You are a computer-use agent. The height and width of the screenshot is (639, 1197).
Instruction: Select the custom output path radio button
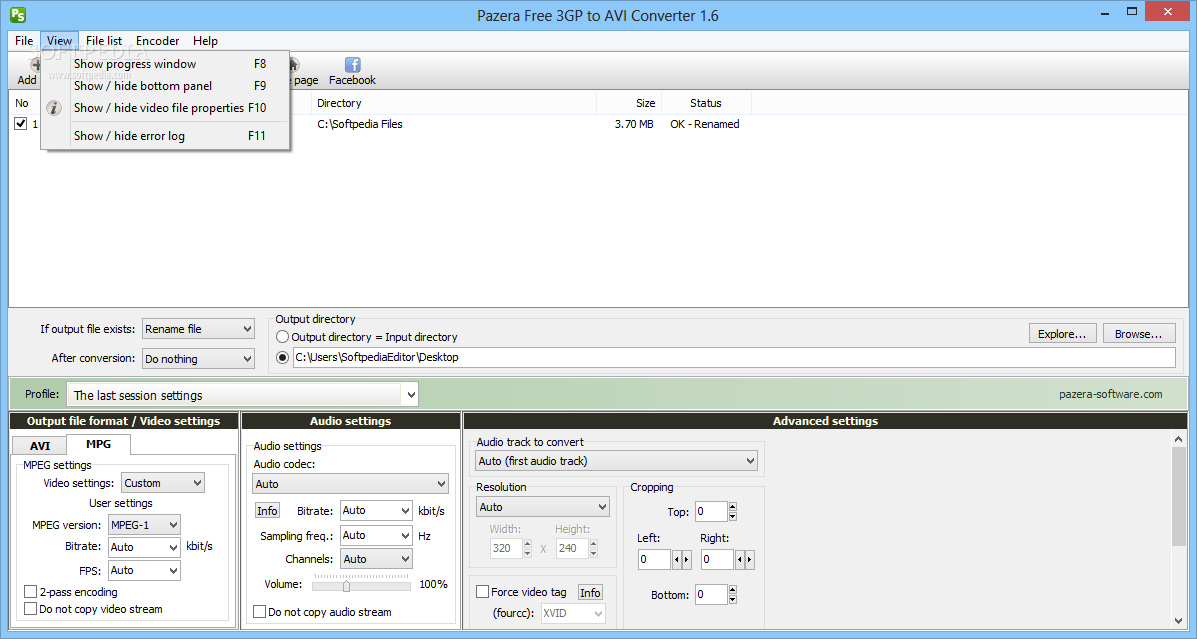tap(282, 357)
